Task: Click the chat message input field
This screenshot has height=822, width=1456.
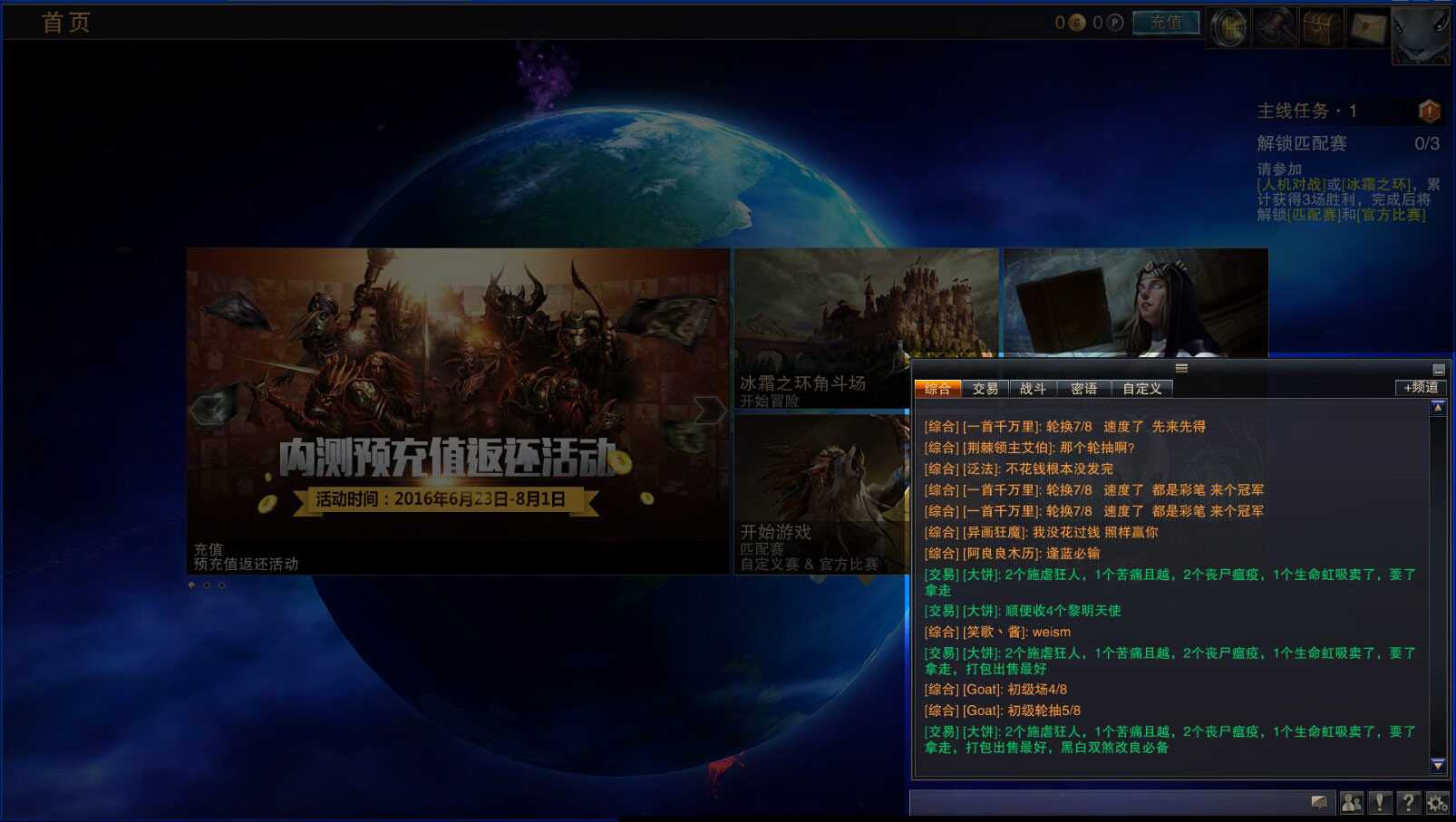Action: point(1106,802)
